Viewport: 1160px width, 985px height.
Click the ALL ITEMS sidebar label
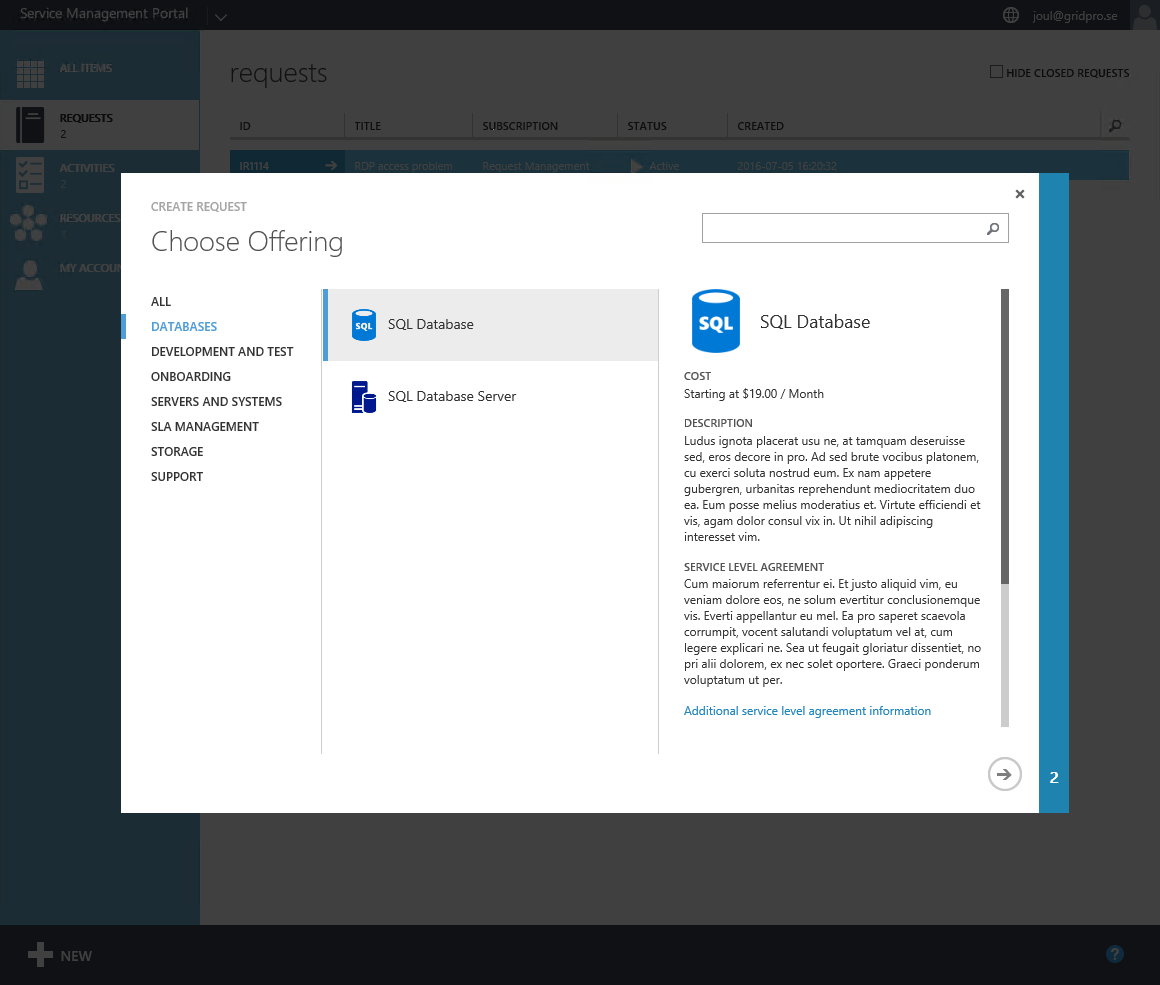86,68
